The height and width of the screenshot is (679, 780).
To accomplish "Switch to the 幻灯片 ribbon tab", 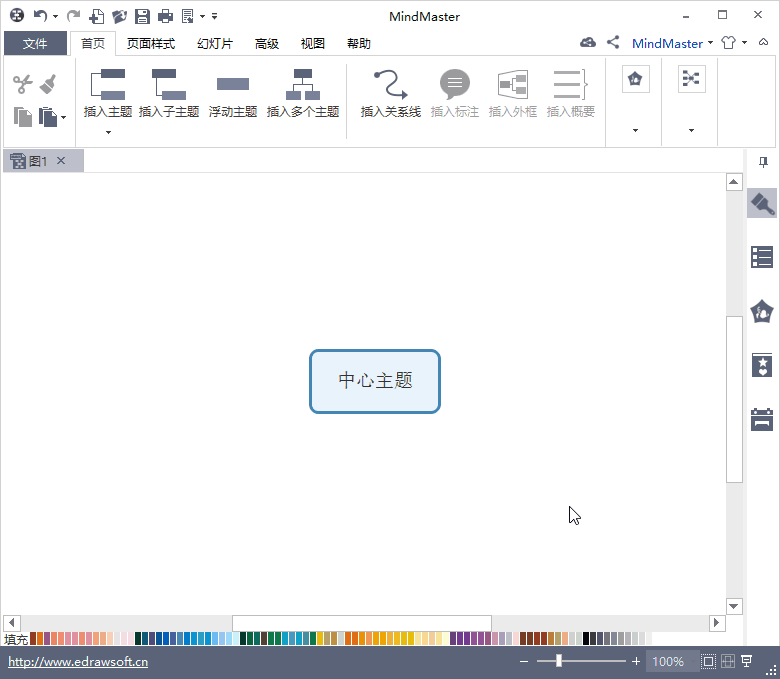I will point(215,43).
